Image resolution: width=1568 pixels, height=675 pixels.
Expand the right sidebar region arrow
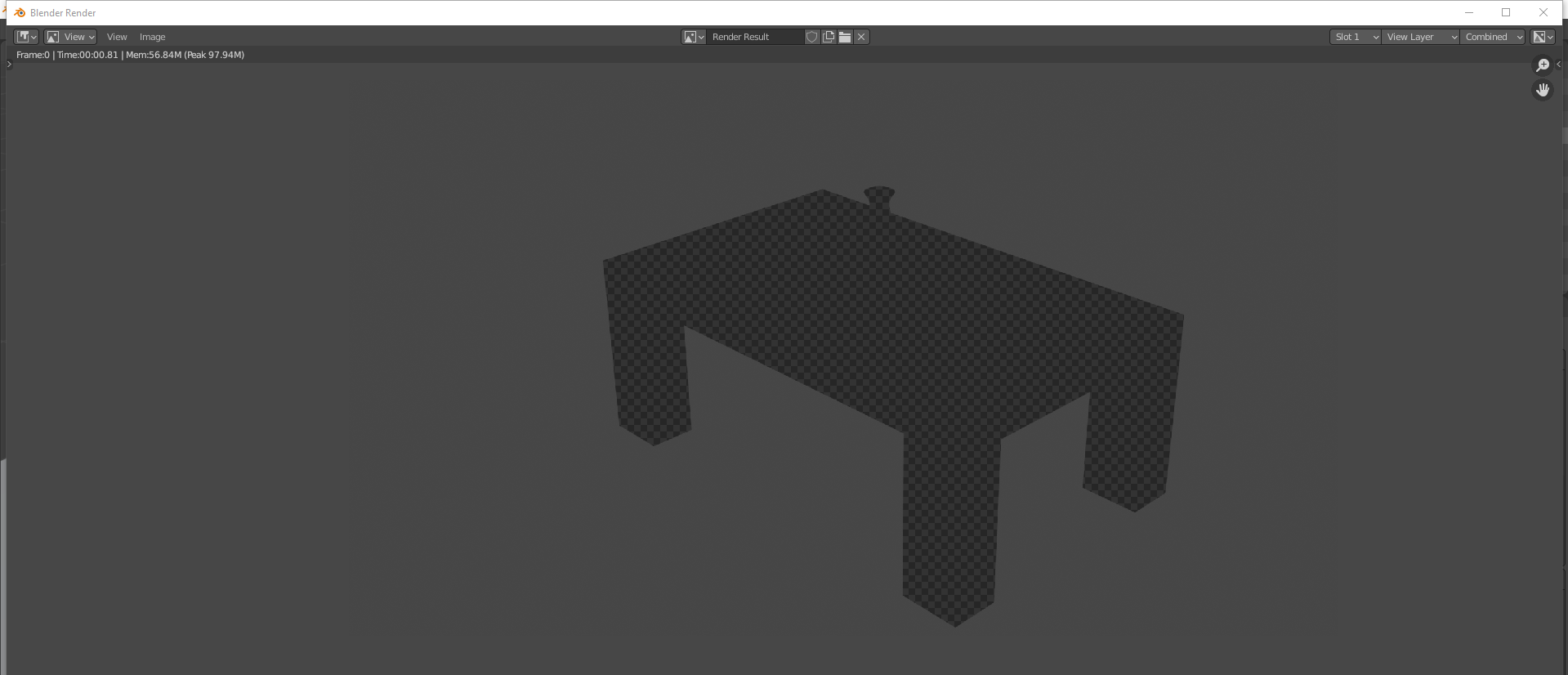[1559, 64]
